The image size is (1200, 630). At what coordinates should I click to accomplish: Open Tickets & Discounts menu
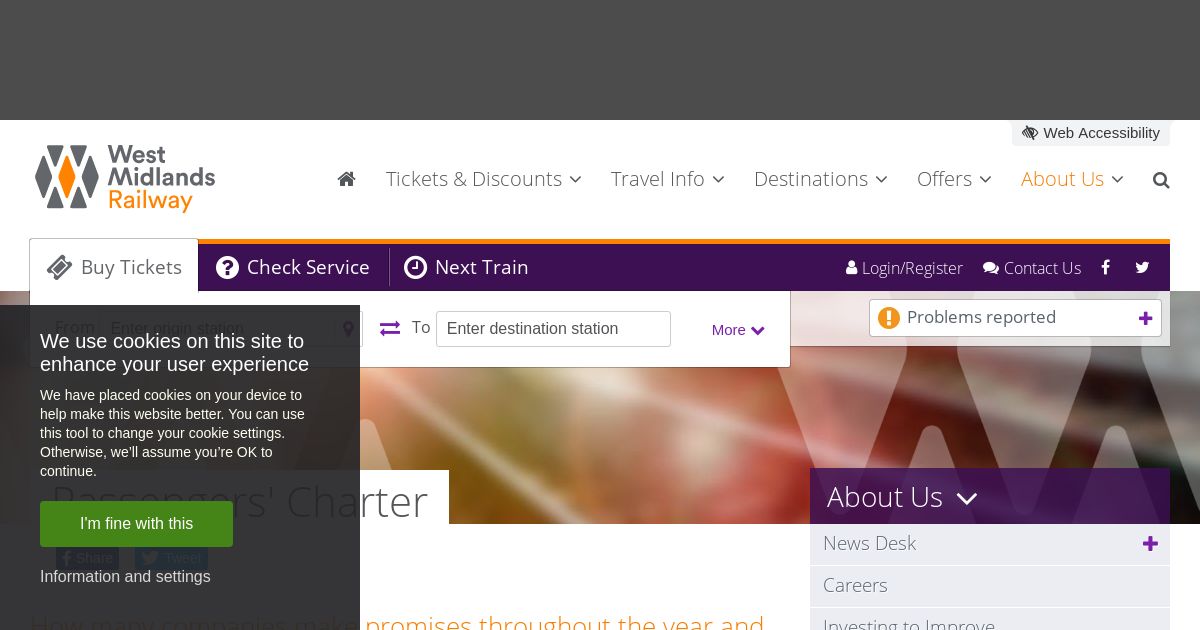(x=483, y=179)
